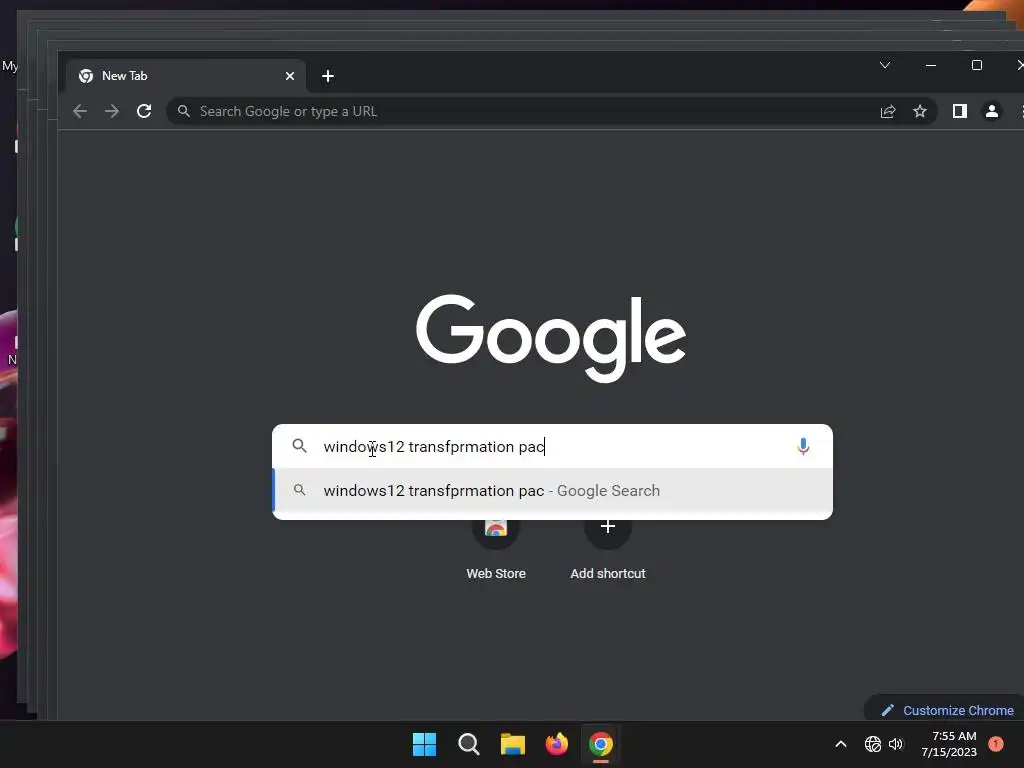1024x768 pixels.
Task: Share this page via share icon
Action: point(888,112)
